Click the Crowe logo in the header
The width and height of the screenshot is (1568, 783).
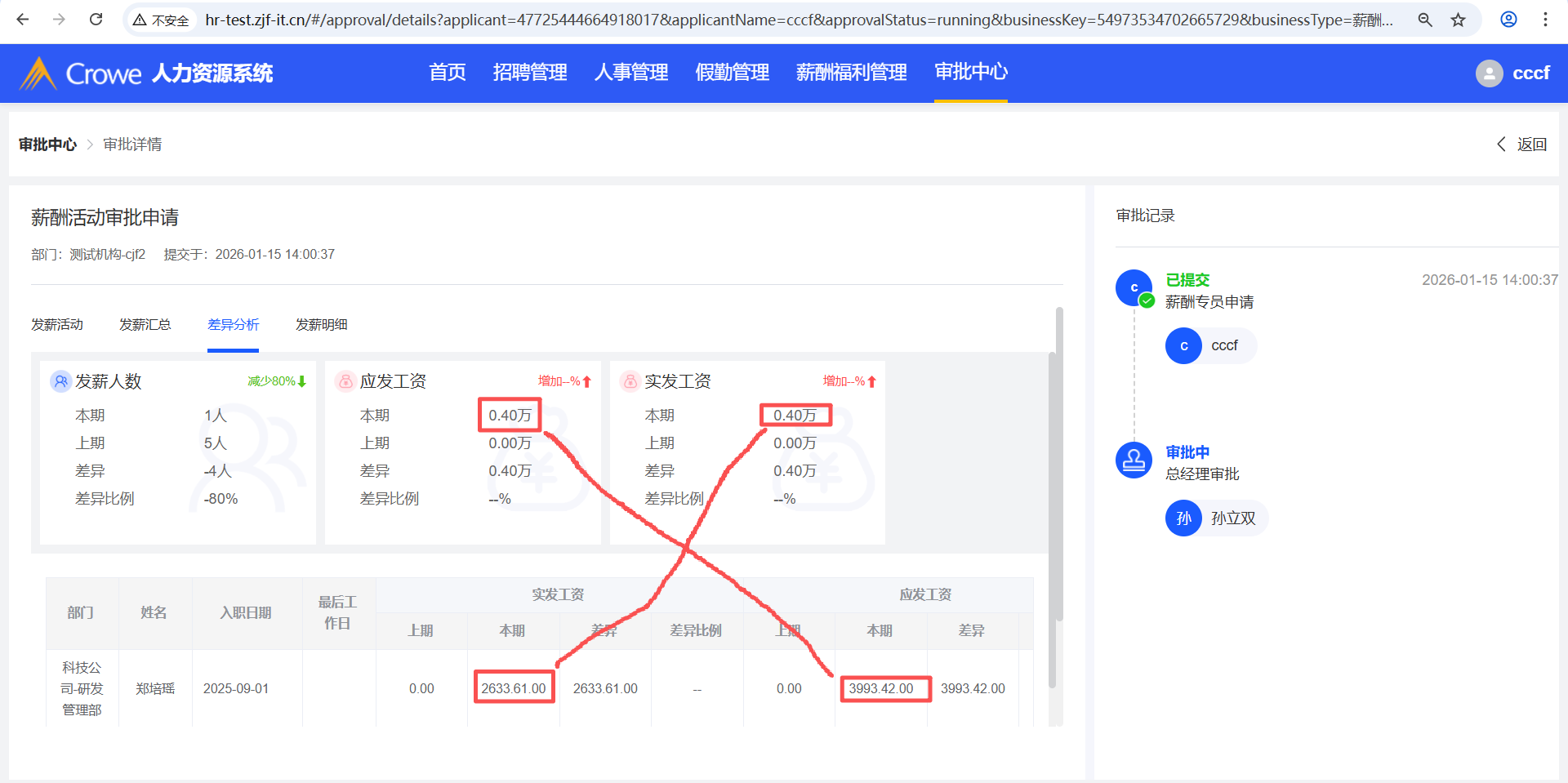[80, 73]
